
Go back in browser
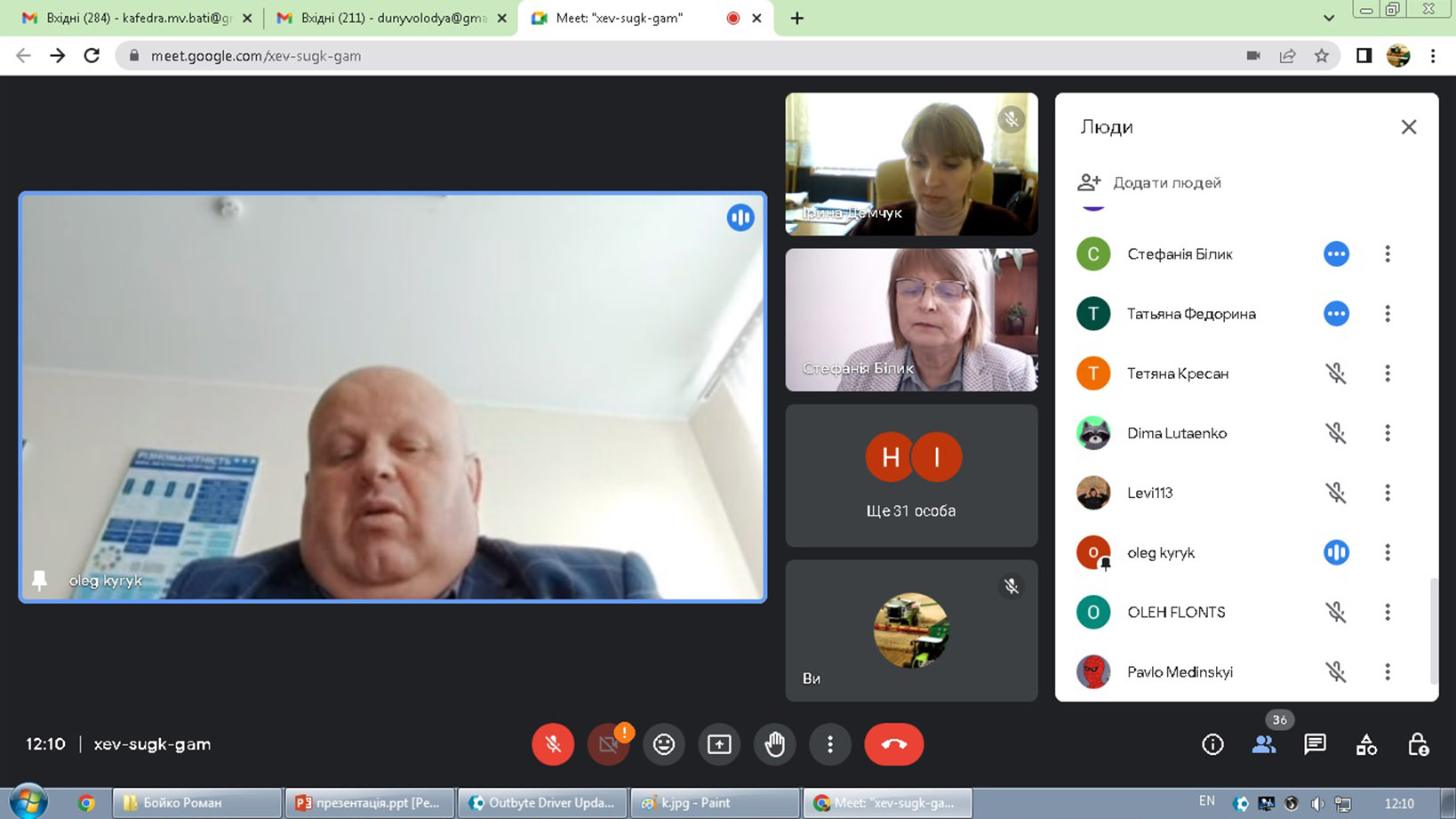click(23, 56)
